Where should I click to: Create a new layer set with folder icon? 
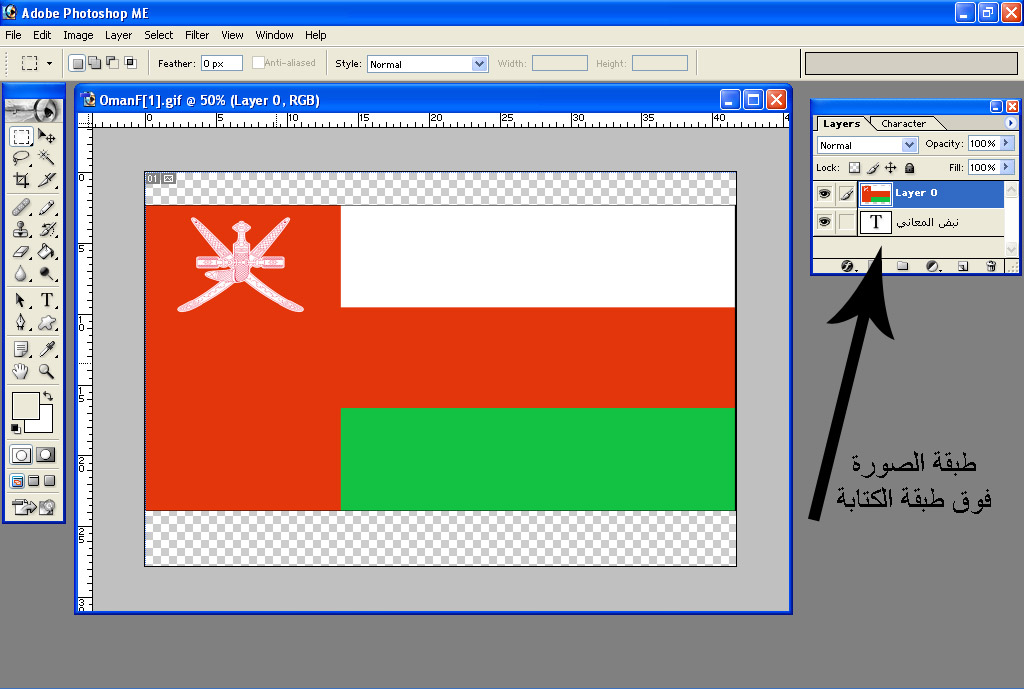pyautogui.click(x=903, y=266)
